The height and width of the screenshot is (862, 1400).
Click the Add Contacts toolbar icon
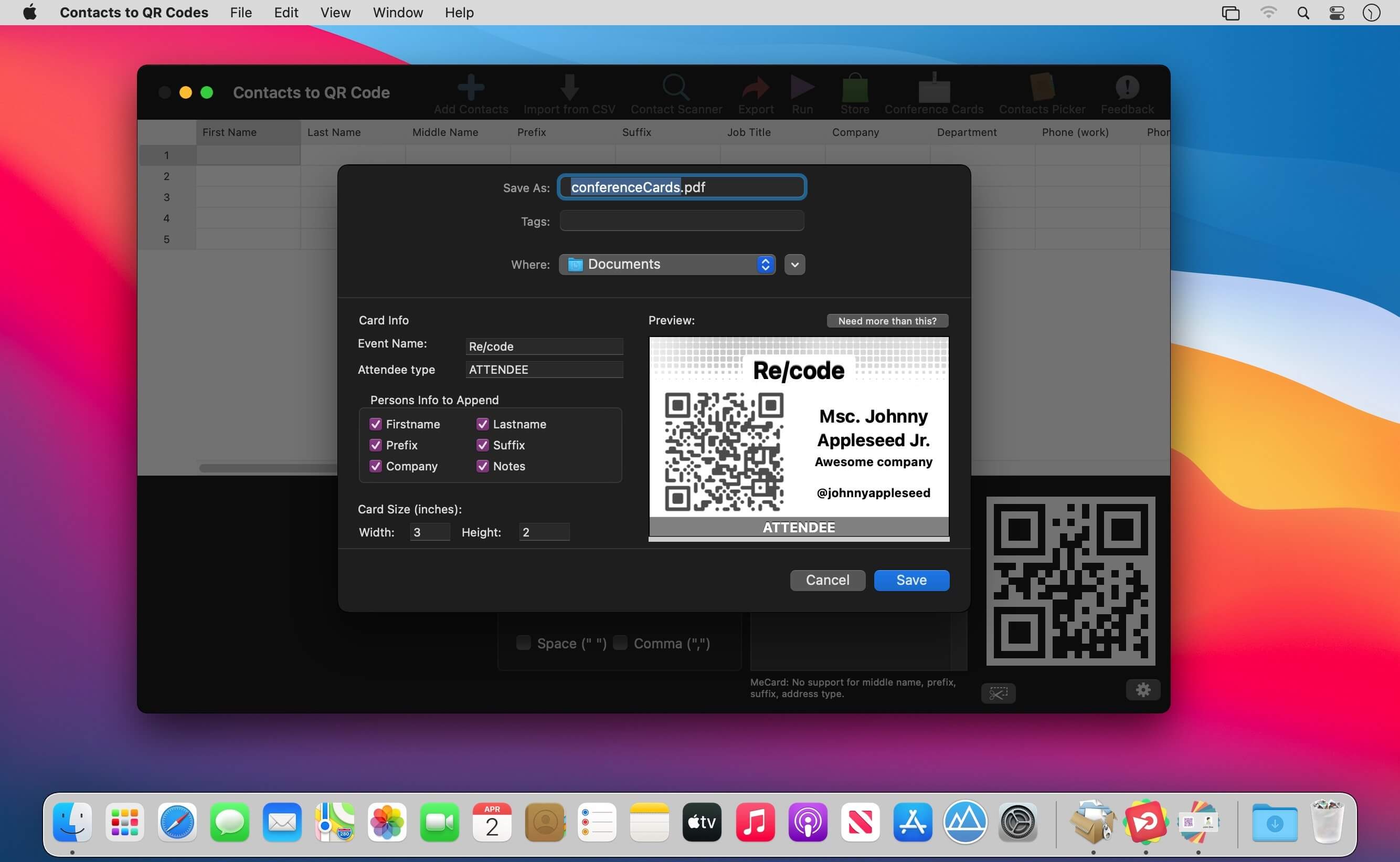pyautogui.click(x=471, y=88)
